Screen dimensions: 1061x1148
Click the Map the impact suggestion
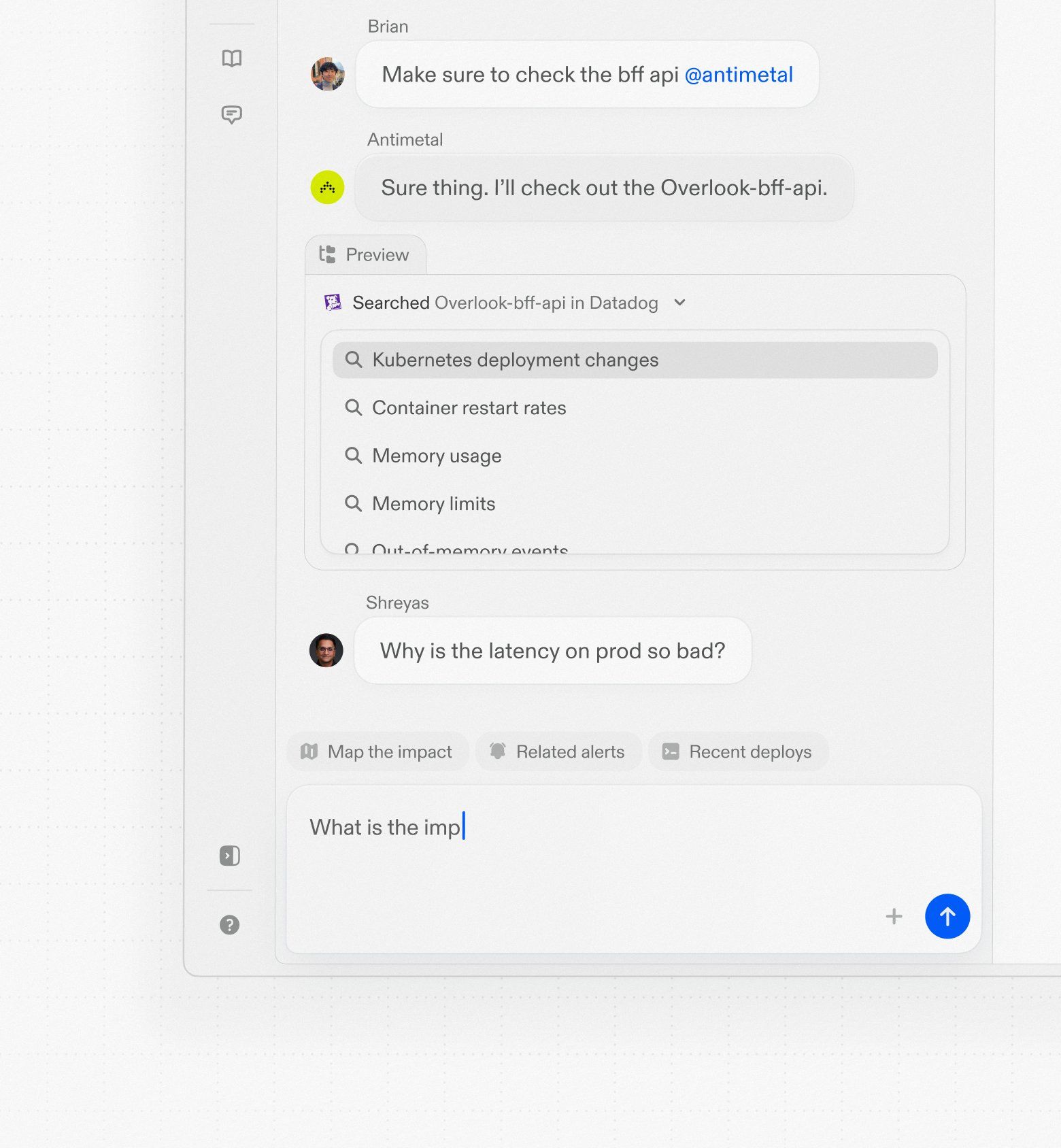377,752
